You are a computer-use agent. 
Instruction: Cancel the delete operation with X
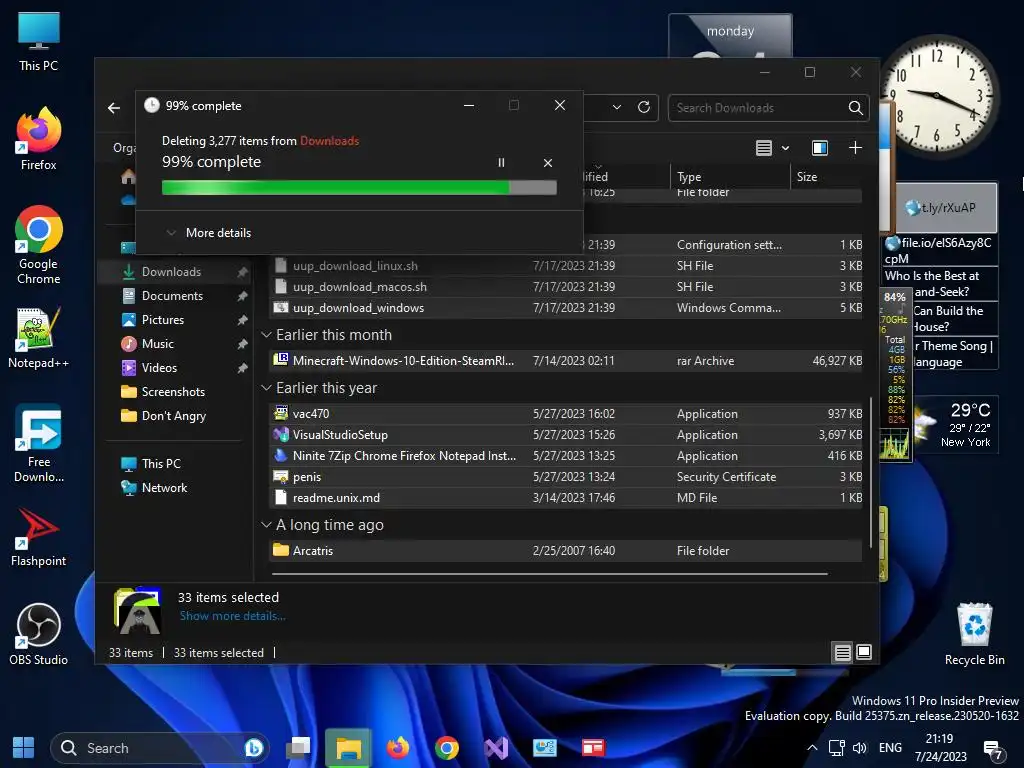548,163
